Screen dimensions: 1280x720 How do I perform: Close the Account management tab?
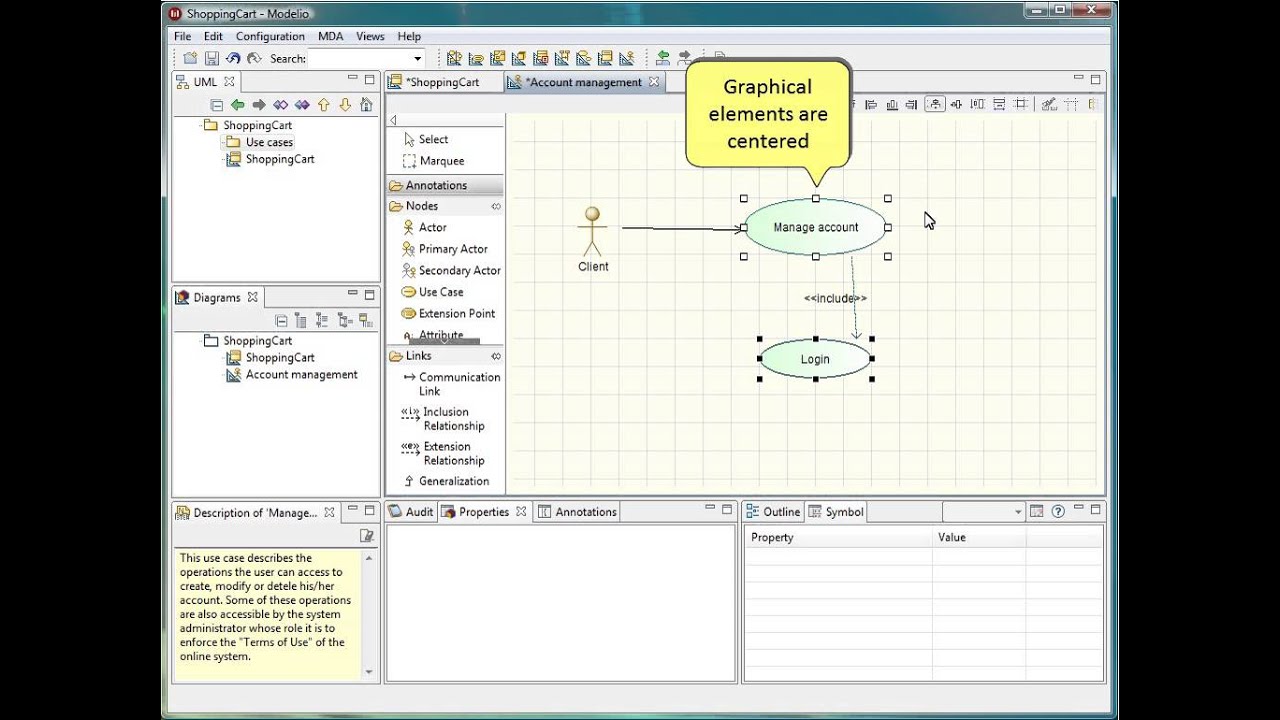click(654, 82)
